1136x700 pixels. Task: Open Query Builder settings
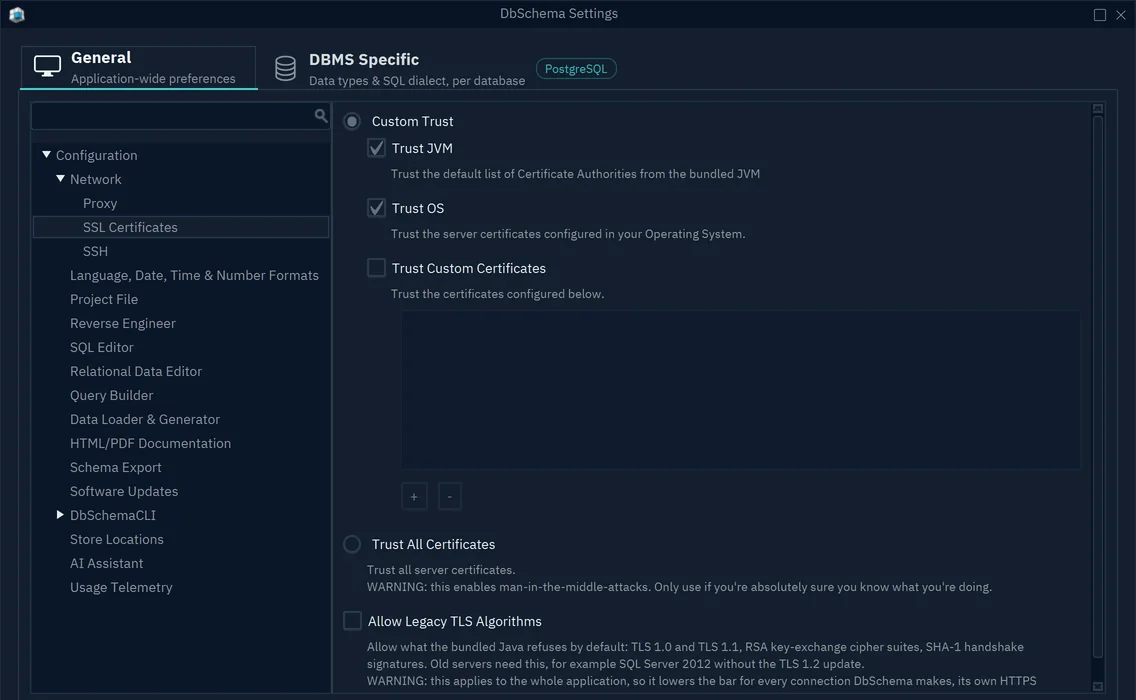click(x=112, y=395)
